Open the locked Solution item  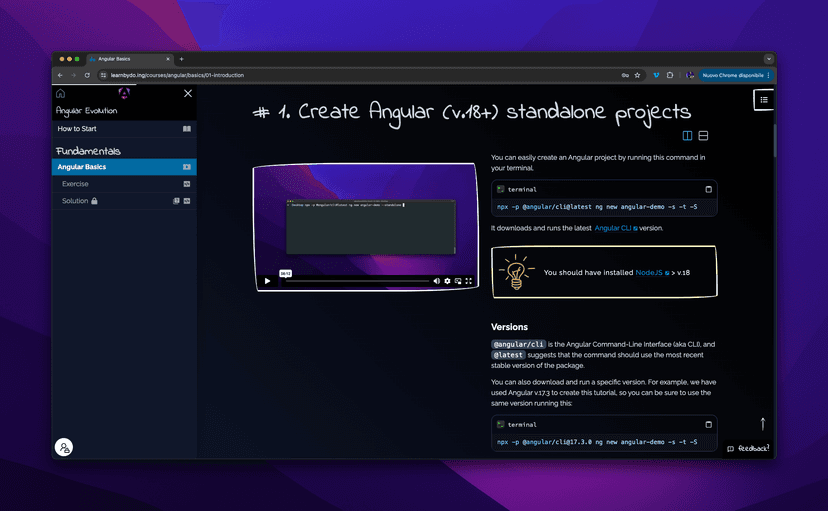coord(124,201)
